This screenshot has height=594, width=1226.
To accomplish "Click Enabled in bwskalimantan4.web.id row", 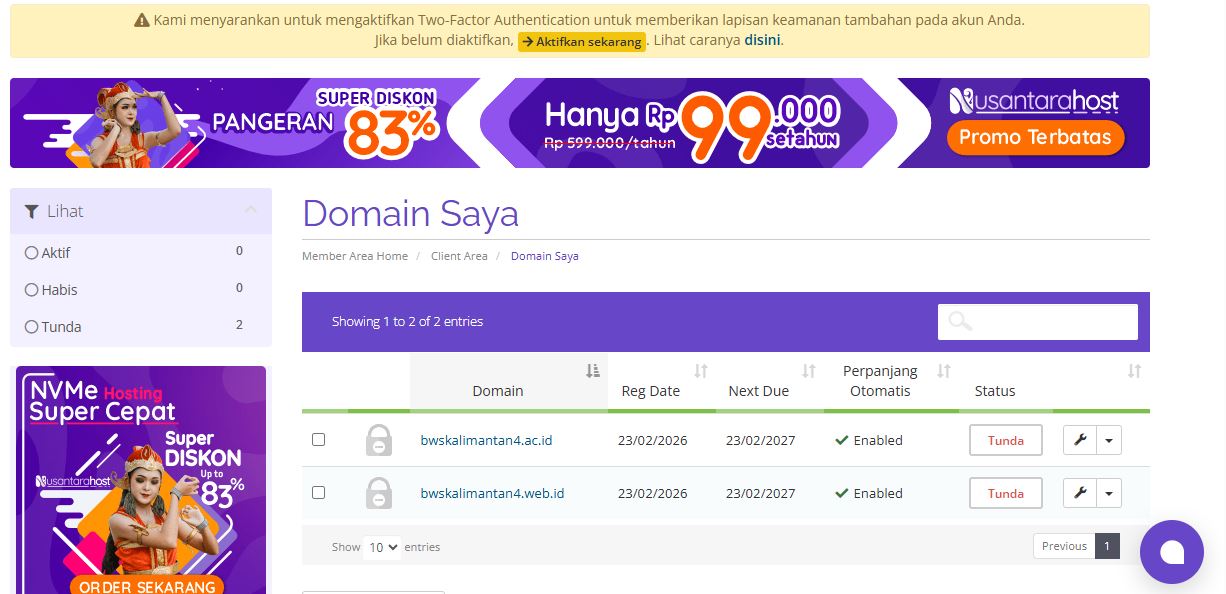I will (878, 493).
